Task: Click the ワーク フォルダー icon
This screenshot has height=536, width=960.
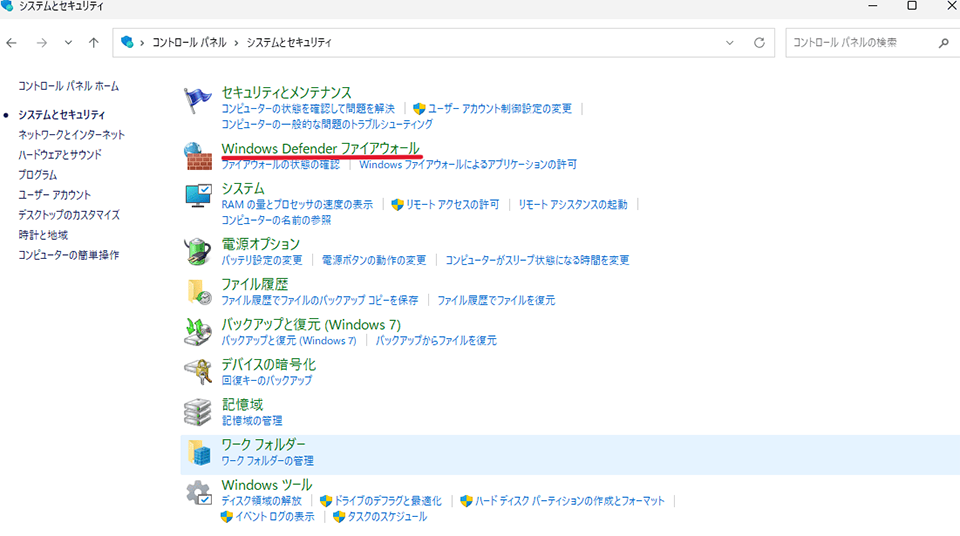Action: click(x=199, y=452)
